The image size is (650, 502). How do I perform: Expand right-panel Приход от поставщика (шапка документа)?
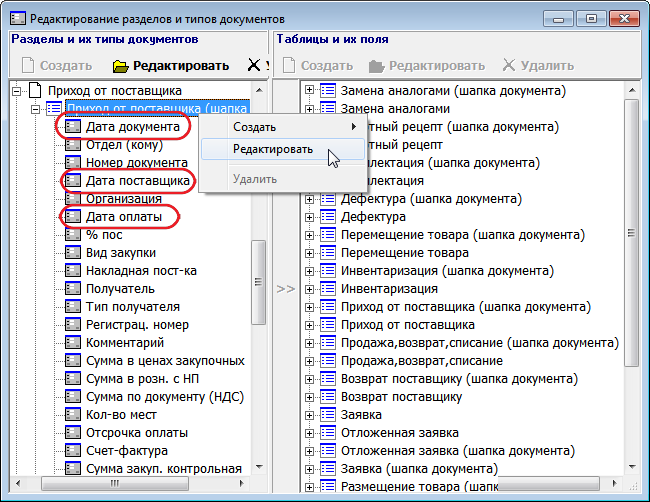coord(309,307)
